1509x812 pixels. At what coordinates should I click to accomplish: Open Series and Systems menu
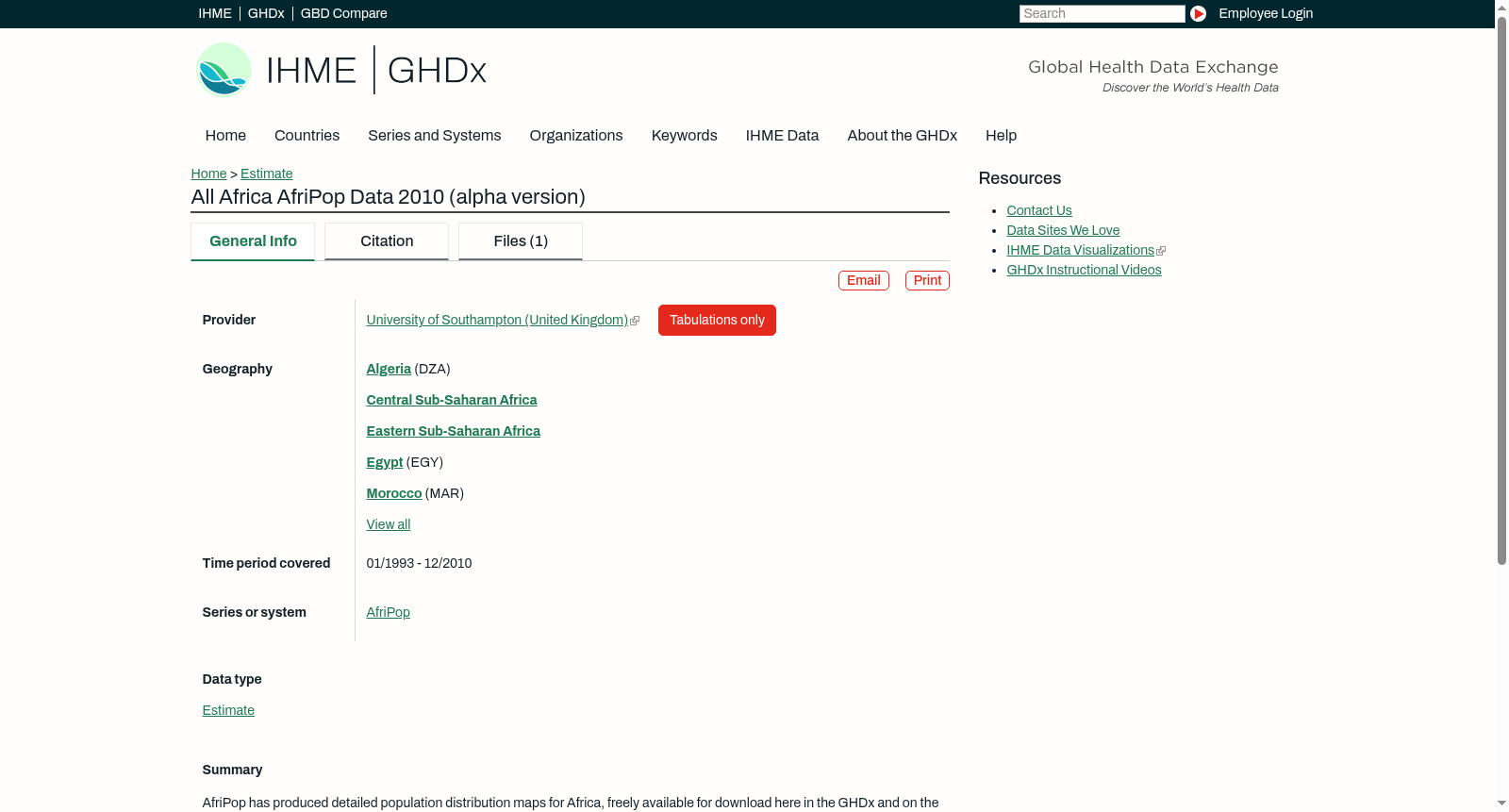point(434,136)
